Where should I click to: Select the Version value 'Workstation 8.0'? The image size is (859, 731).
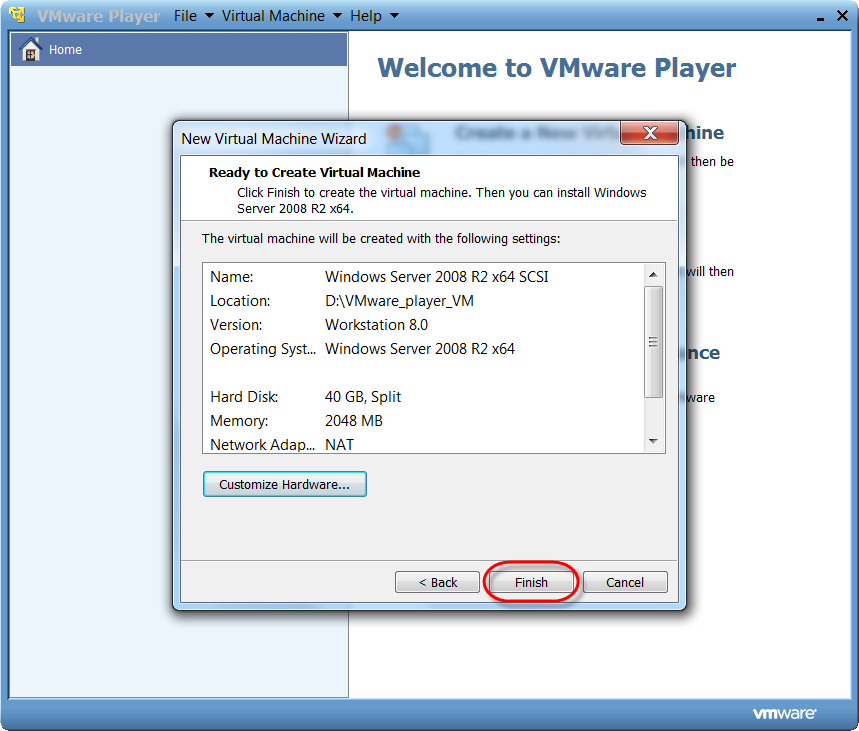coord(376,325)
